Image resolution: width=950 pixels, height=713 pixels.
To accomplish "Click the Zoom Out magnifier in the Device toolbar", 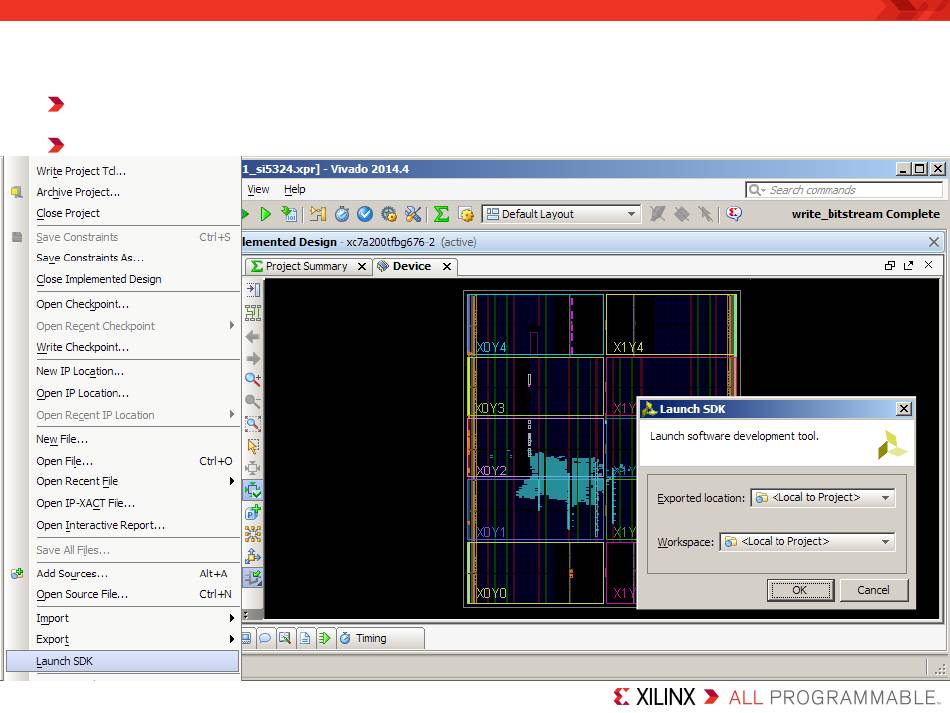I will (253, 401).
